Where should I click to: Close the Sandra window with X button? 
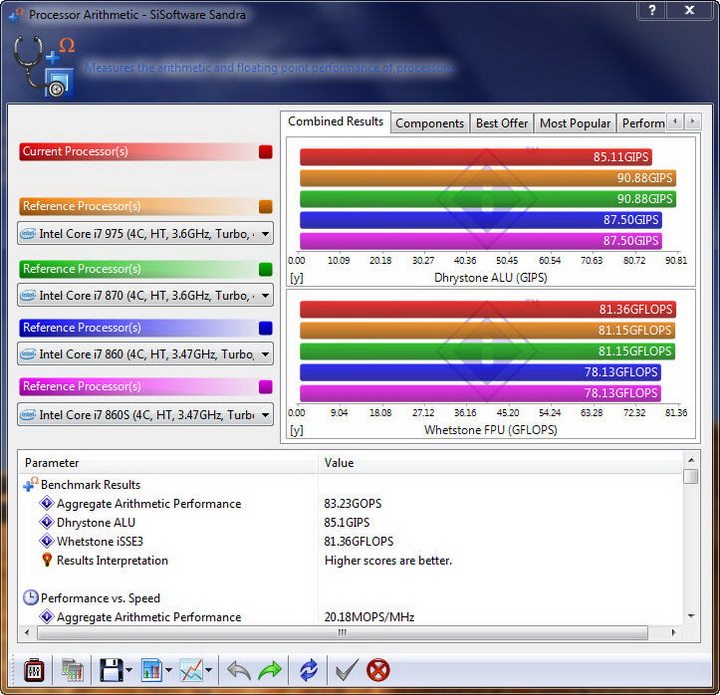point(689,10)
